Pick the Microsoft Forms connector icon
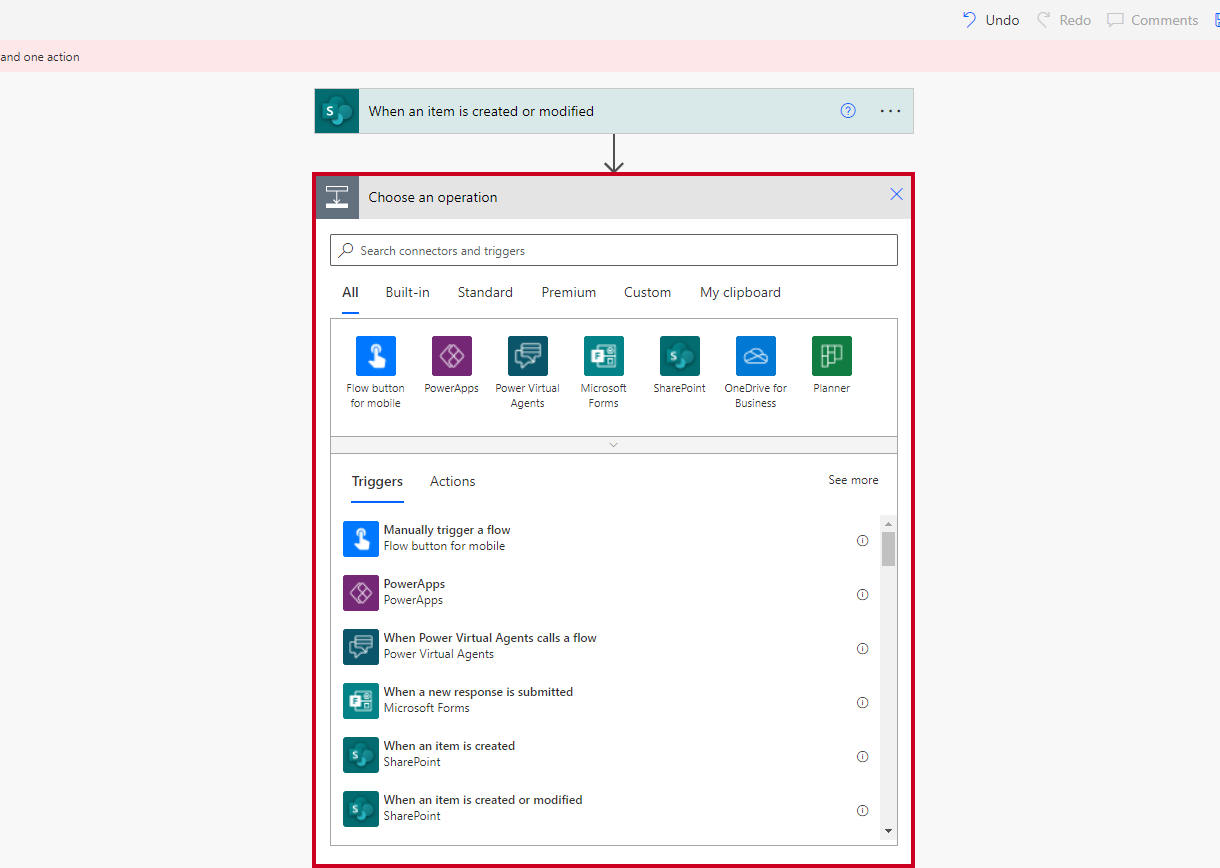 pos(604,356)
